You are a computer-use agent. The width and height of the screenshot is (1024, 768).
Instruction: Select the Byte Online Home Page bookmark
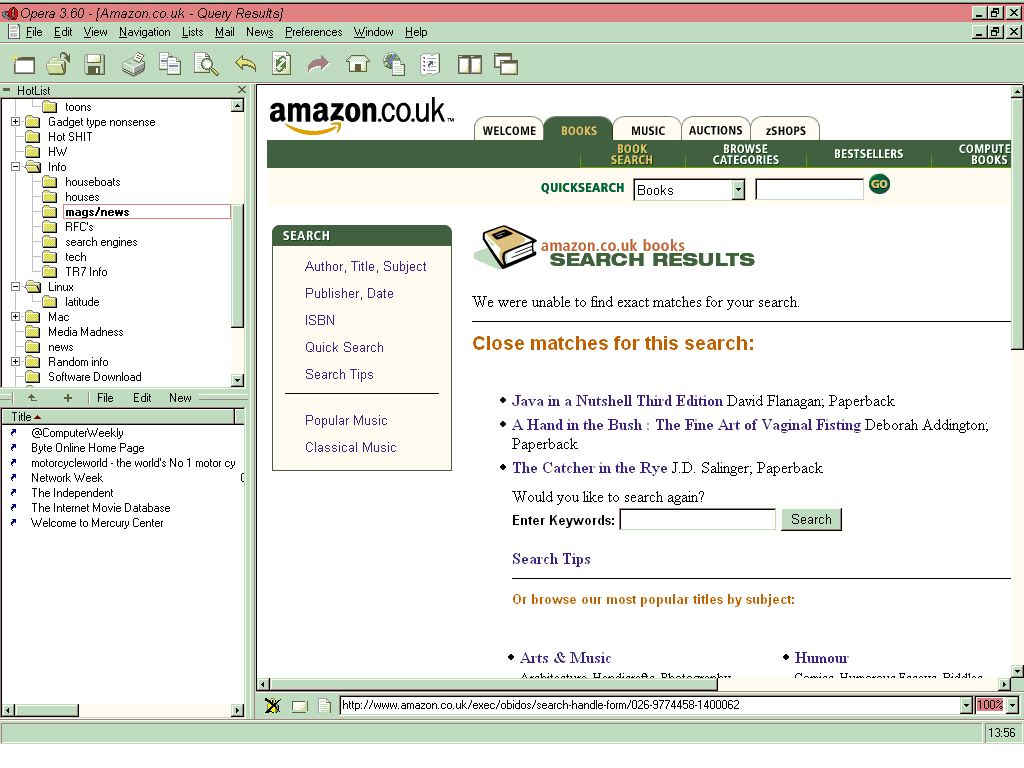(x=88, y=448)
